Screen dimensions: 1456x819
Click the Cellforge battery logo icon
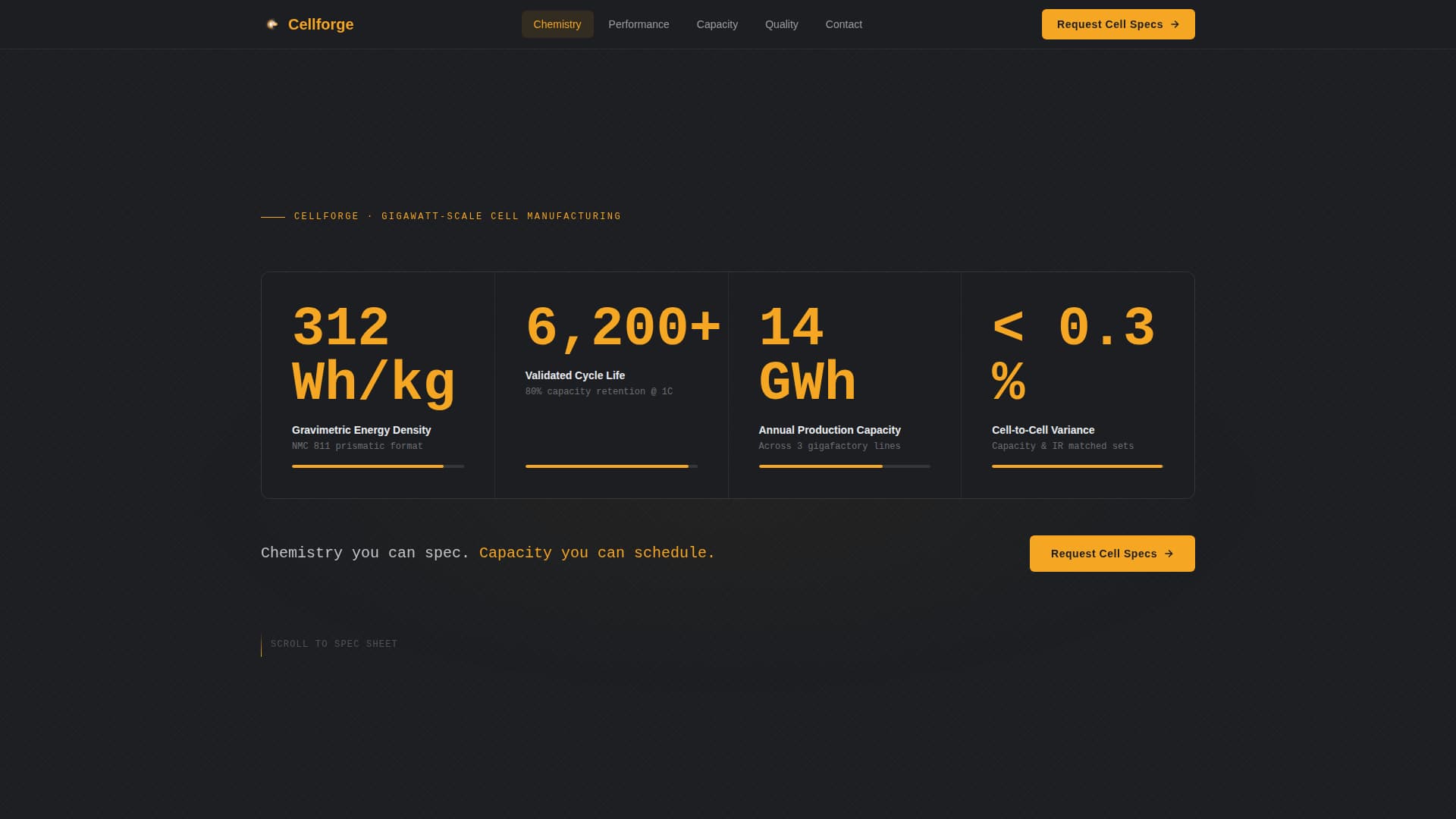tap(274, 24)
